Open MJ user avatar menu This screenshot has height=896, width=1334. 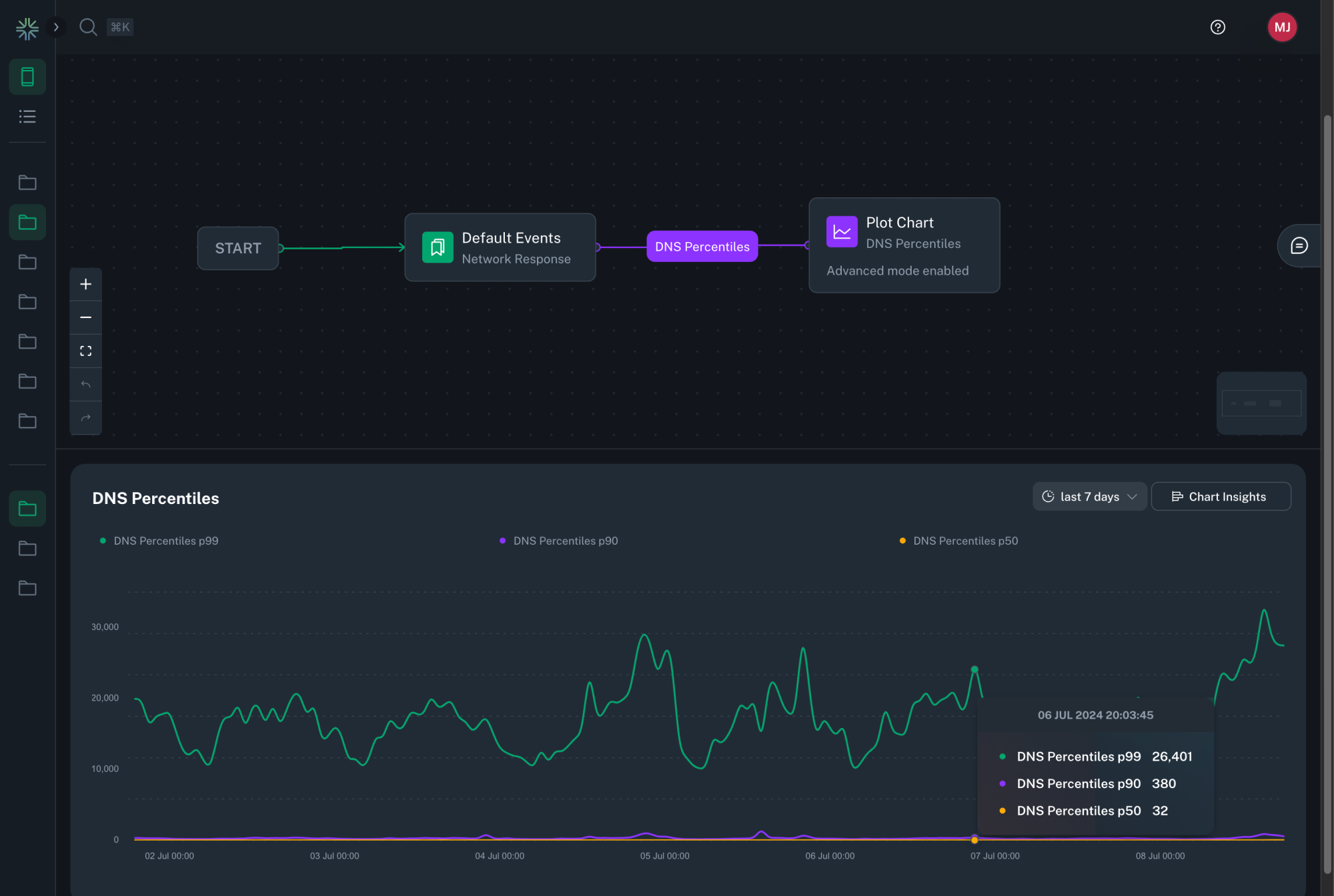pyautogui.click(x=1281, y=27)
